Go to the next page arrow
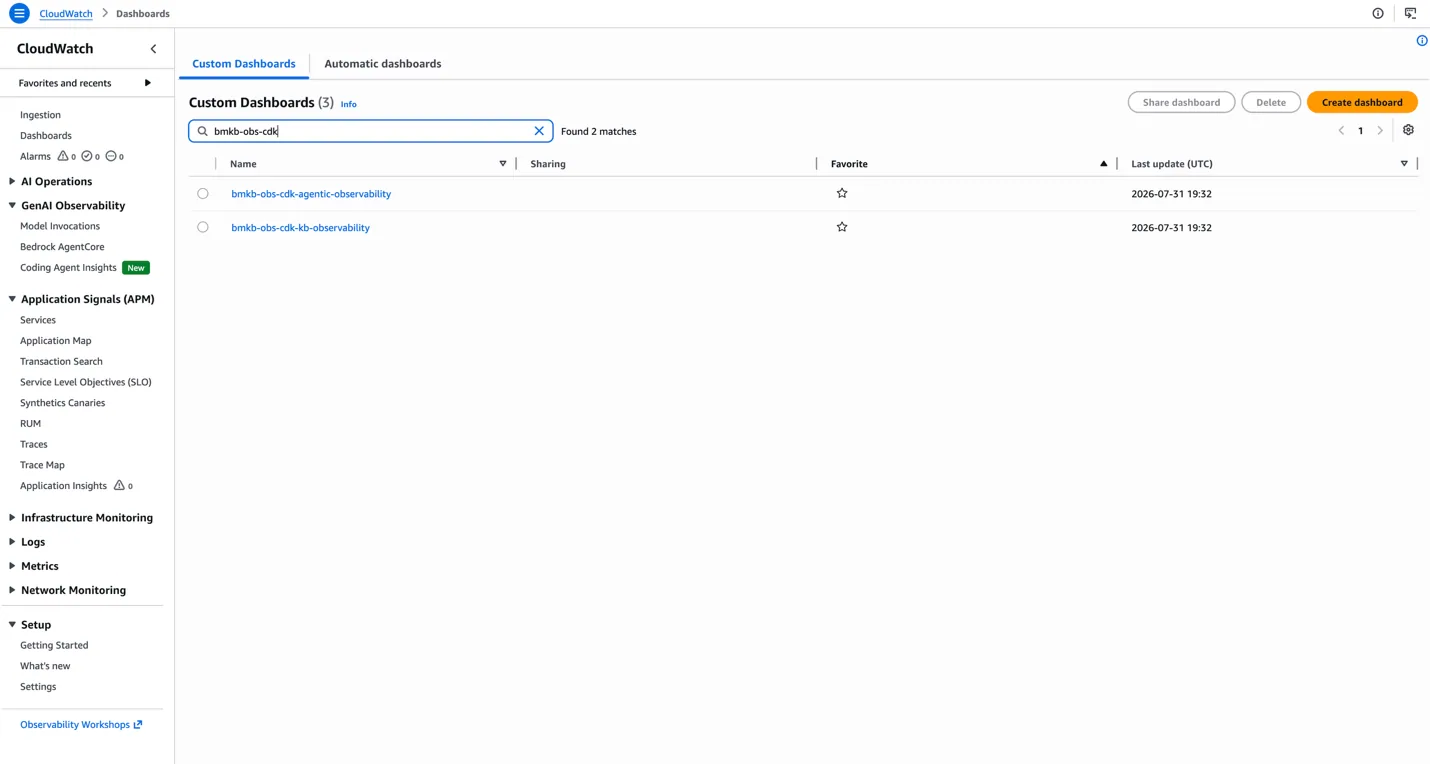The height and width of the screenshot is (764, 1430). (x=1380, y=131)
